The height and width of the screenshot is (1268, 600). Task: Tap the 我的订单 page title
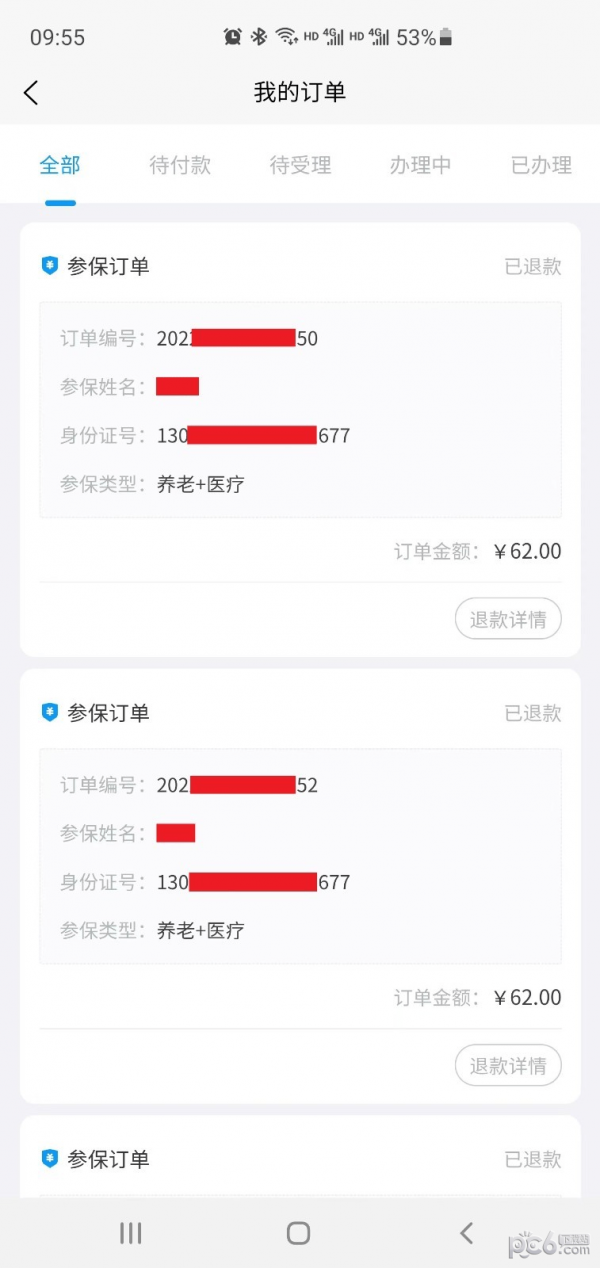(x=300, y=93)
